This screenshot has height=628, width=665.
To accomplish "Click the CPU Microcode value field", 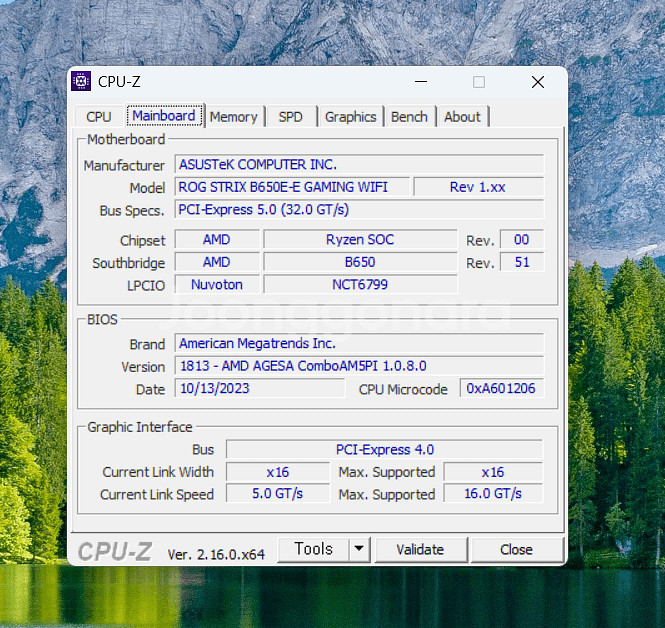I will (x=501, y=389).
